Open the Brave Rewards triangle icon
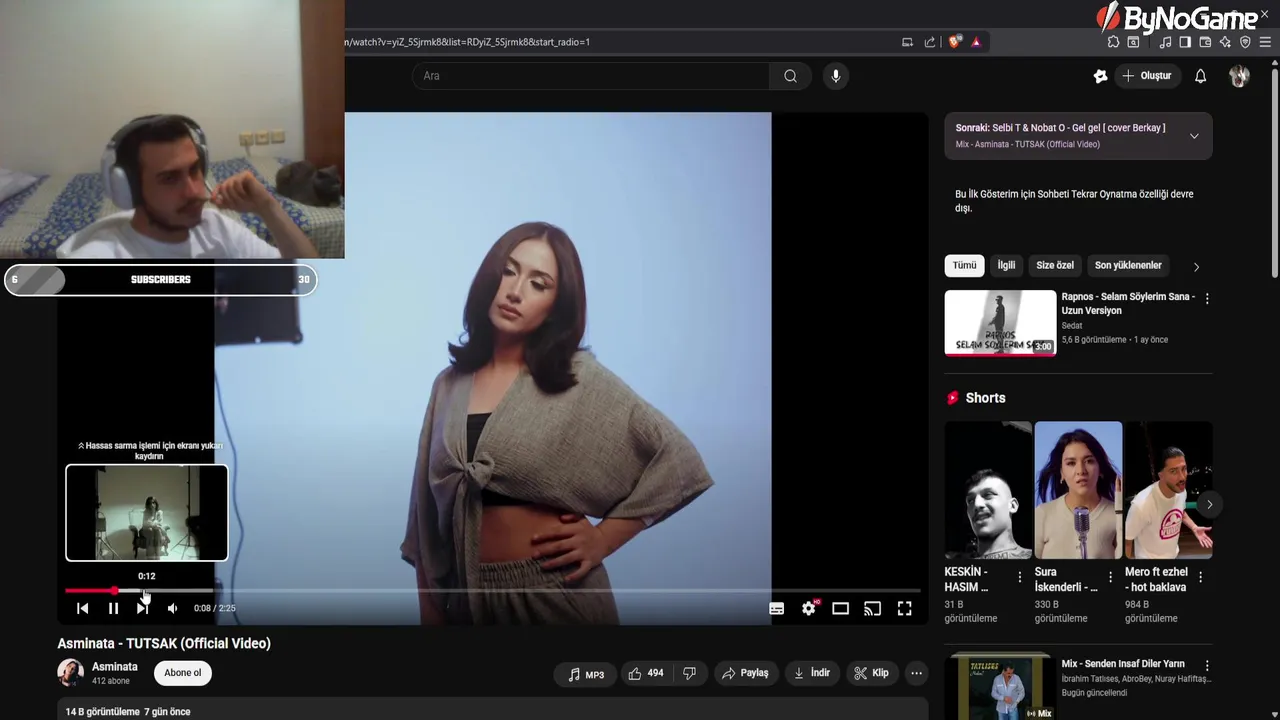 (976, 42)
